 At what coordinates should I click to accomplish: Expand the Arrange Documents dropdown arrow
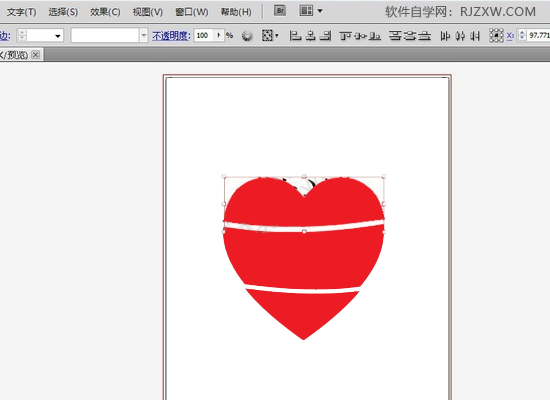coord(320,11)
